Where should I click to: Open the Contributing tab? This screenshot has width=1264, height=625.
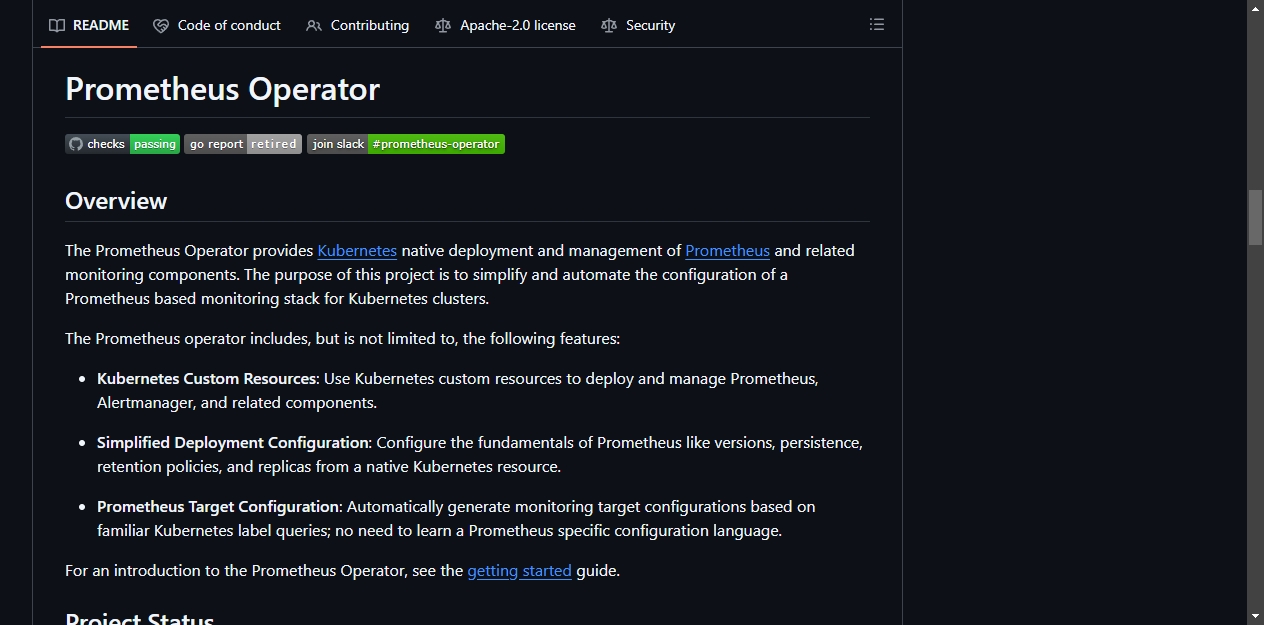pyautogui.click(x=358, y=25)
